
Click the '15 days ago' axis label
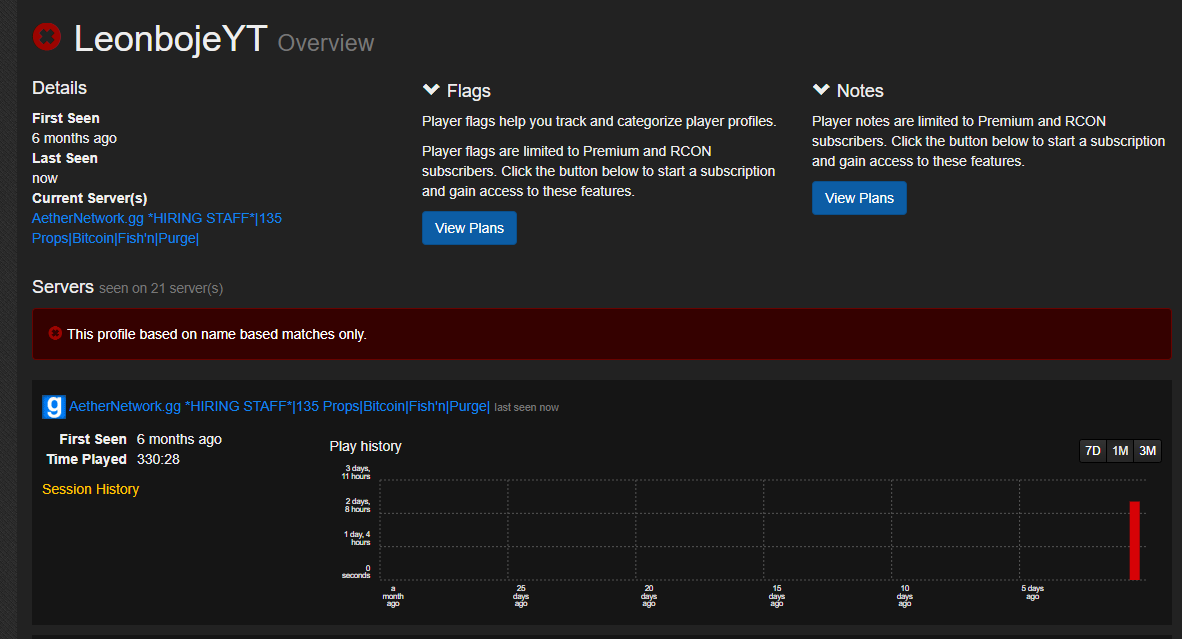point(777,596)
